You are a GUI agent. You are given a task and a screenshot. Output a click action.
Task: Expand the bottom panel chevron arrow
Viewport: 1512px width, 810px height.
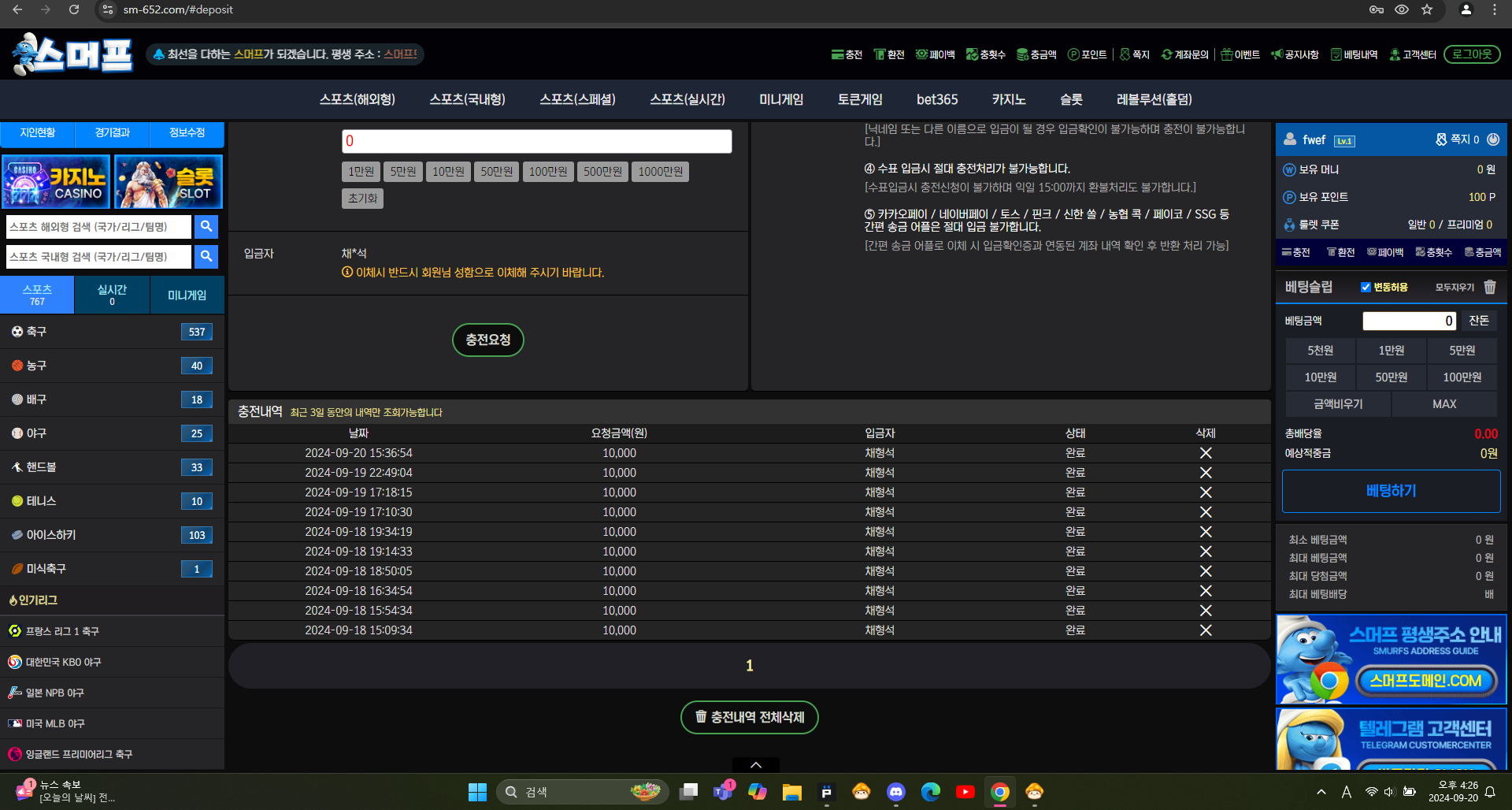(755, 765)
